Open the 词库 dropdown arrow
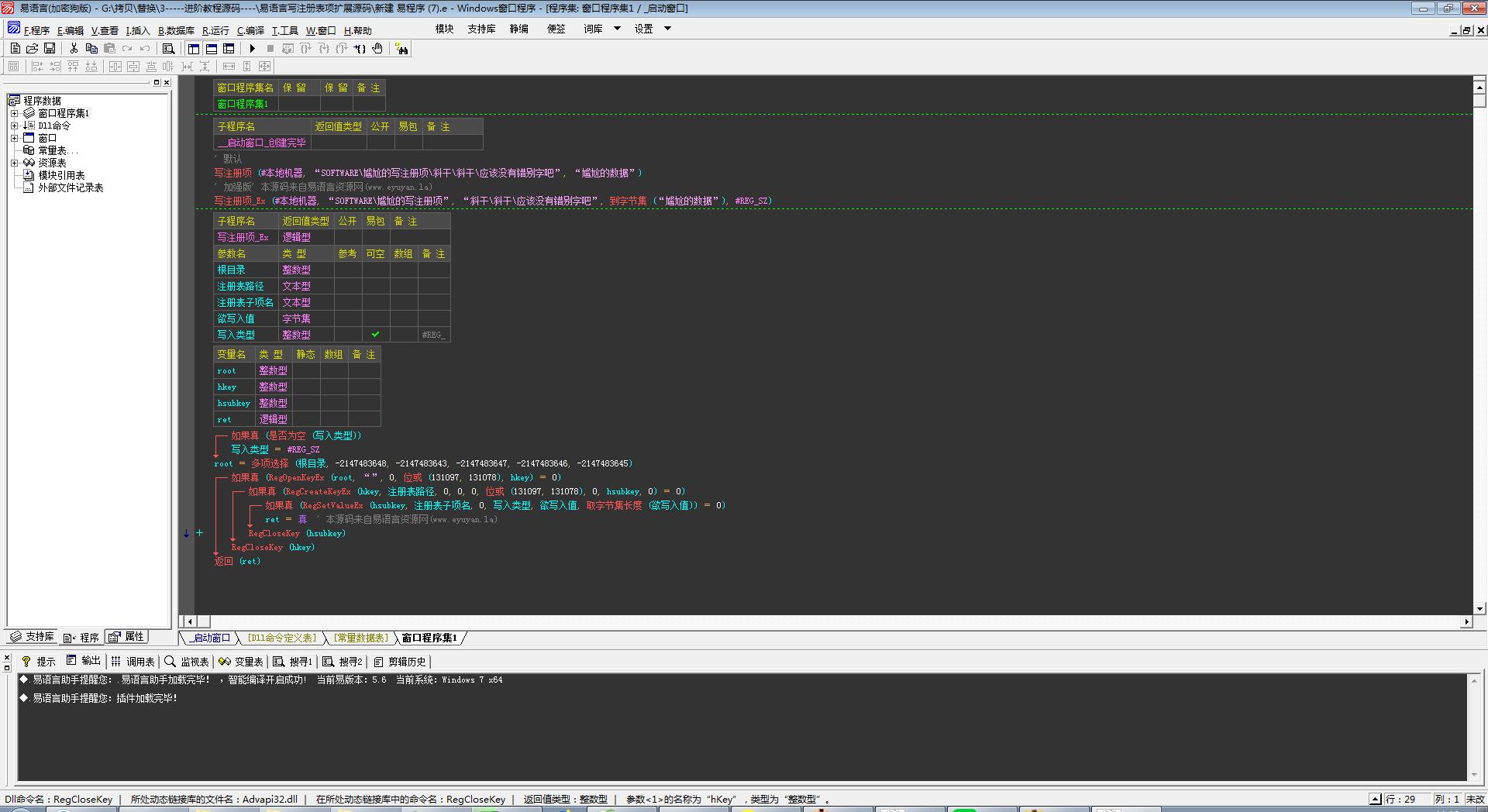This screenshot has height=812, width=1488. 617,29
